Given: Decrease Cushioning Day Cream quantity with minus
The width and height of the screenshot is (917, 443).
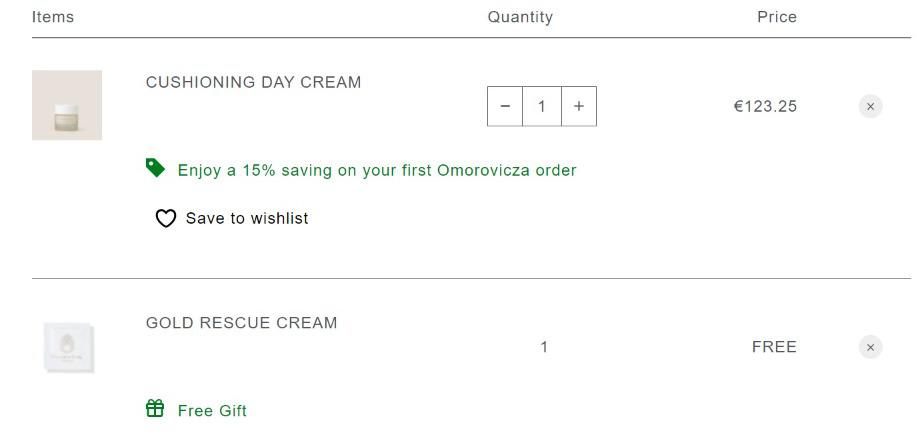Looking at the screenshot, I should coord(505,106).
